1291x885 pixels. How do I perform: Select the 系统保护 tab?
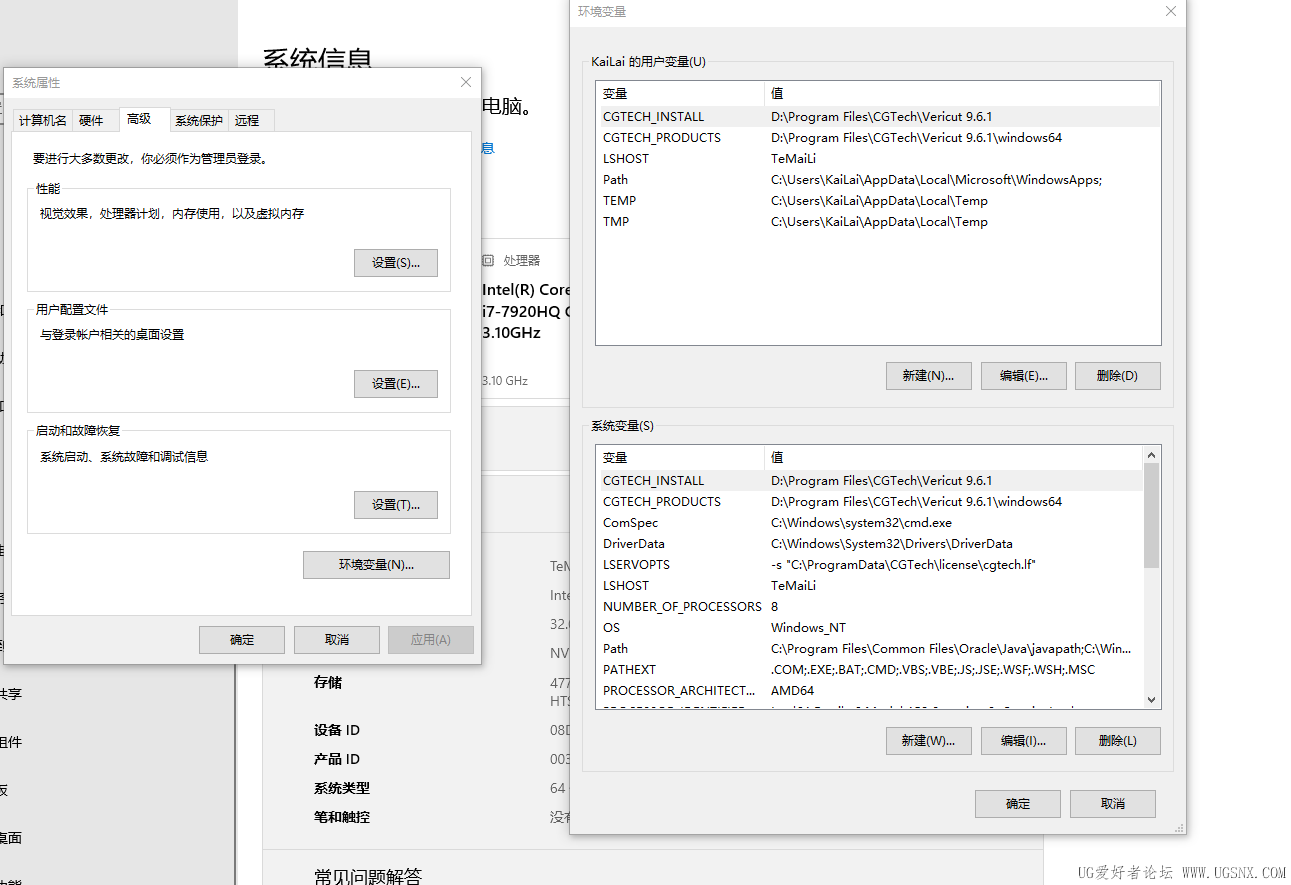(199, 120)
